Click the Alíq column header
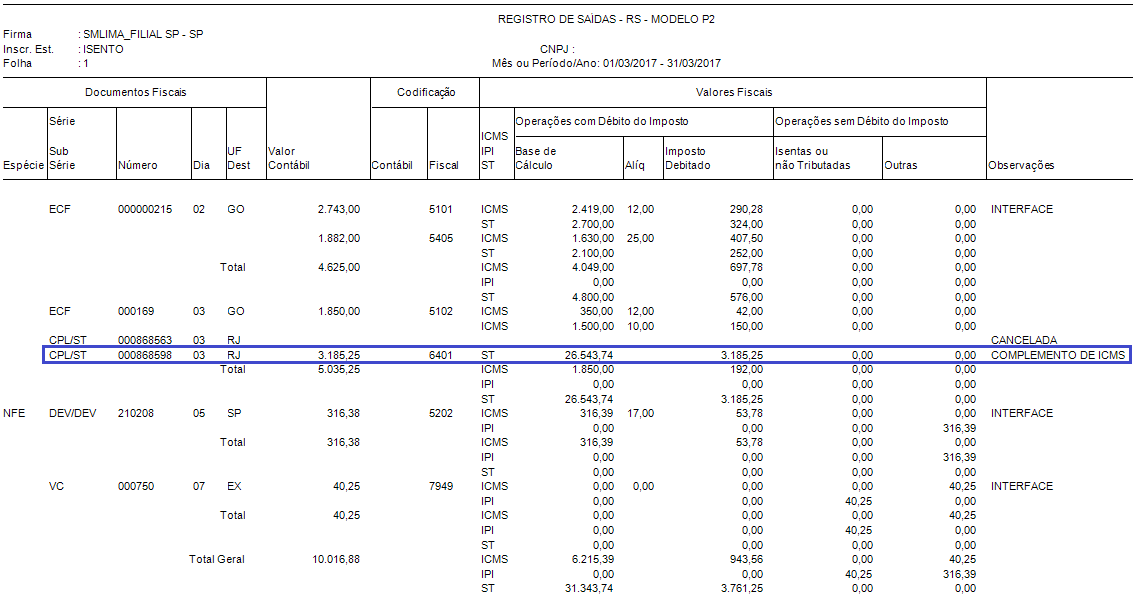 pos(634,165)
